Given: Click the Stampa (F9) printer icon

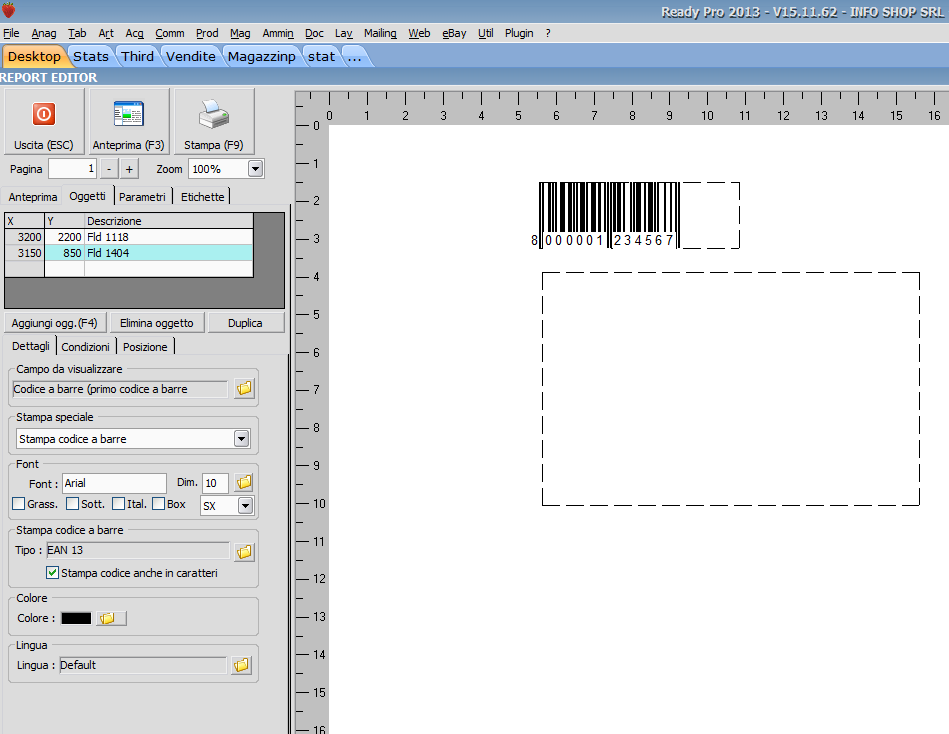Looking at the screenshot, I should (213, 115).
